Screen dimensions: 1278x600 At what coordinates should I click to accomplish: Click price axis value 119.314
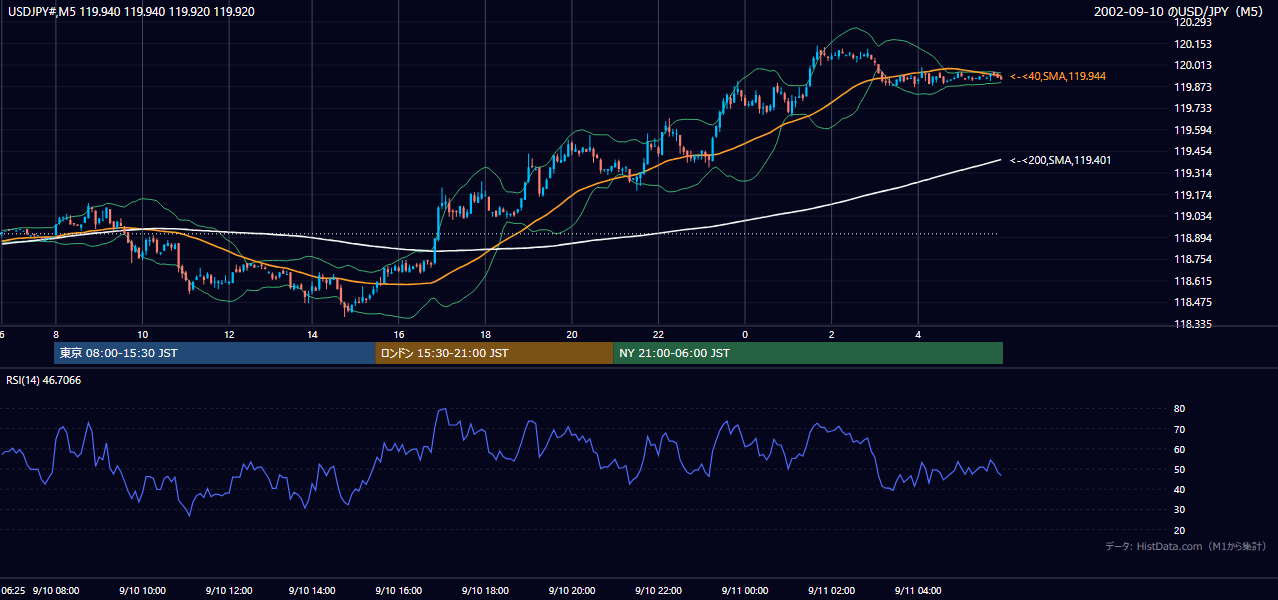[1192, 173]
